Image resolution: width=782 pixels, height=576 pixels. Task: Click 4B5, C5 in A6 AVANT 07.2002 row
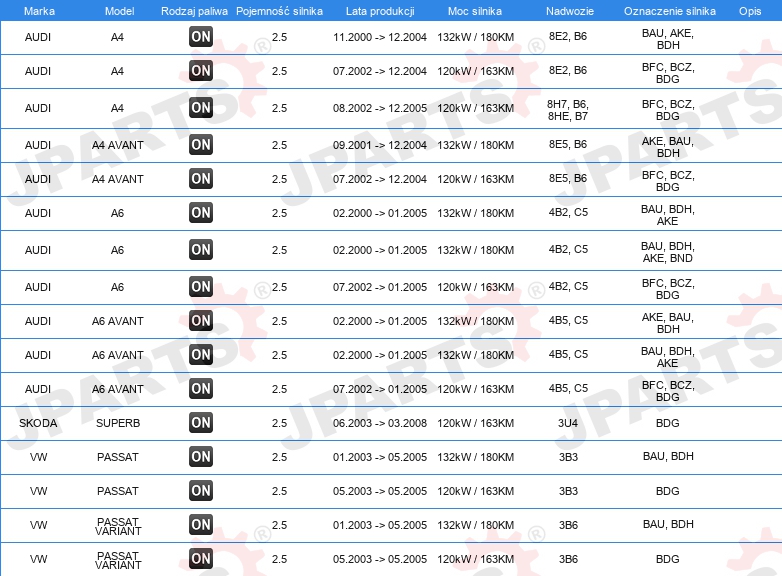click(568, 388)
